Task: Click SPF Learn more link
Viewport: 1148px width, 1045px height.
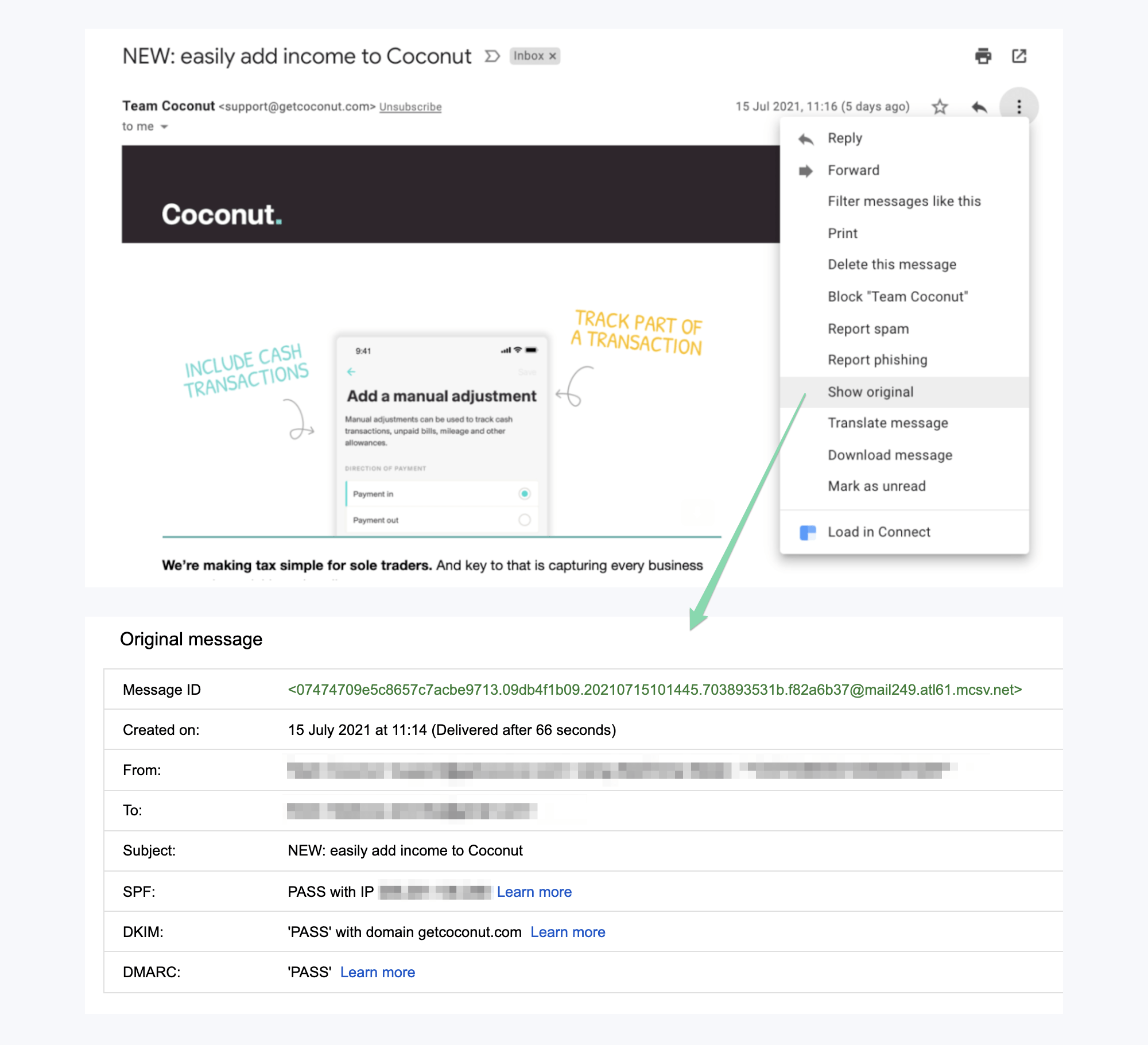Action: point(534,892)
